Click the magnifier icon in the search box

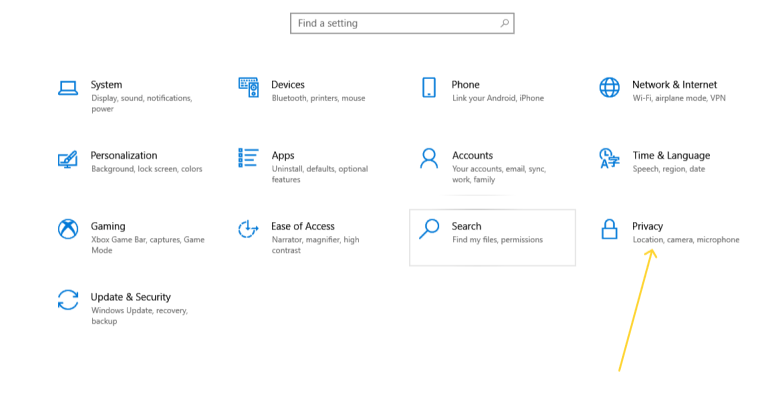tap(504, 23)
